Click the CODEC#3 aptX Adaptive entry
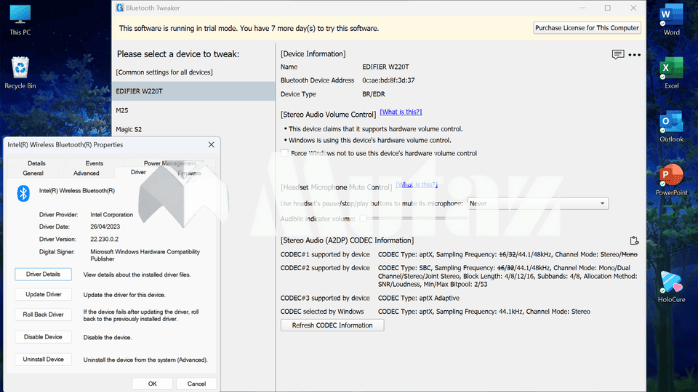Image resolution: width=698 pixels, height=392 pixels. (418, 298)
